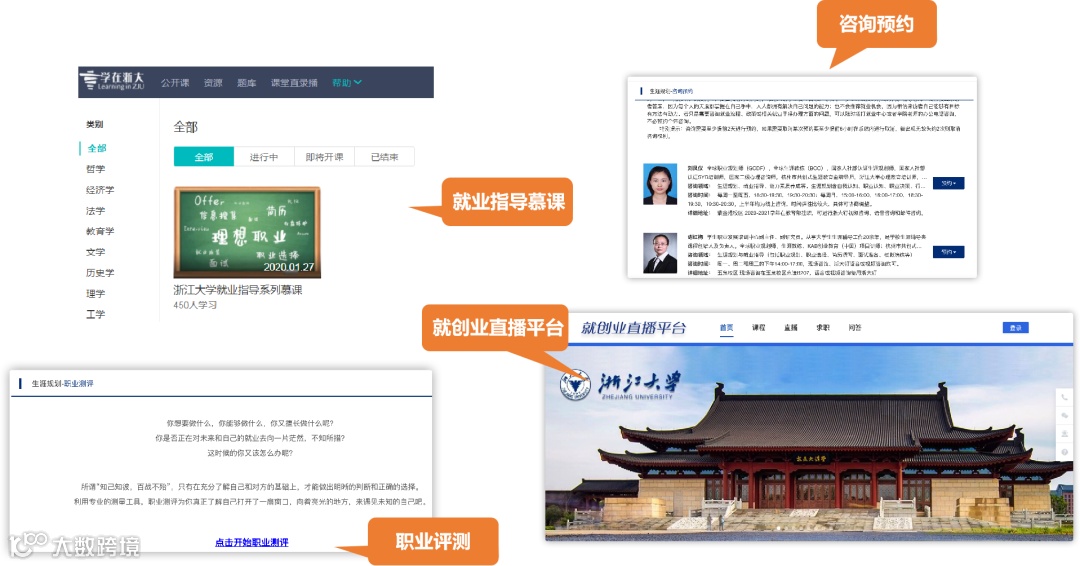The height and width of the screenshot is (566, 1080).
Task: Select the 全部 category in the sidebar
Action: pyautogui.click(x=96, y=148)
